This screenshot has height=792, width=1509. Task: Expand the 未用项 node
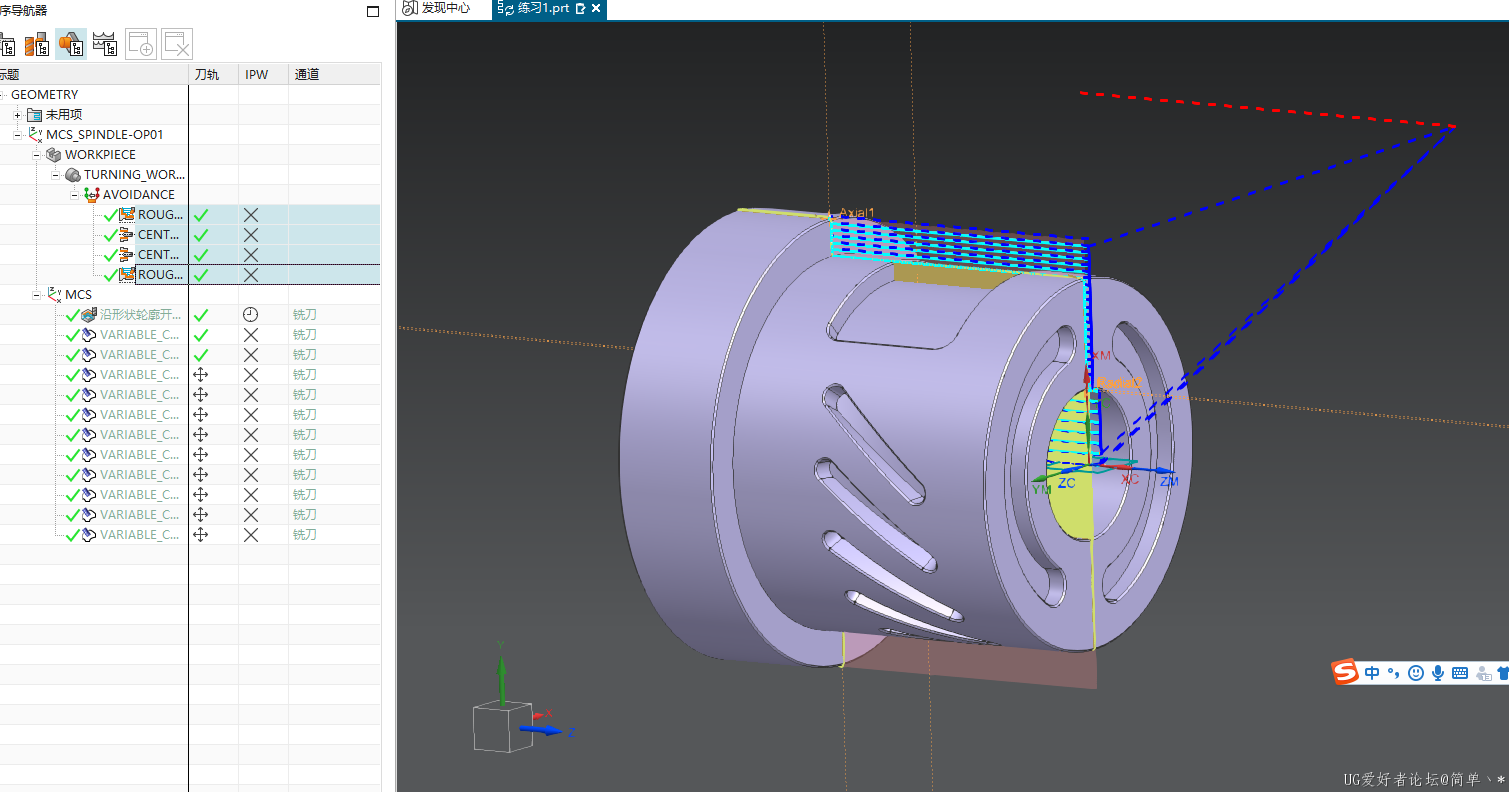tap(17, 115)
